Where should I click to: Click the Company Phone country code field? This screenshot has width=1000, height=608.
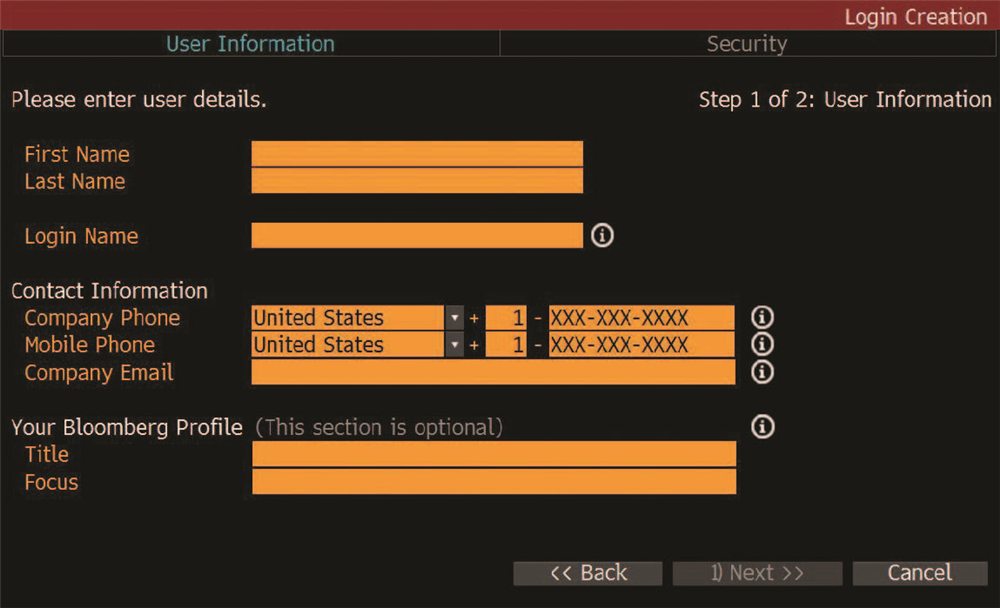[x=506, y=317]
